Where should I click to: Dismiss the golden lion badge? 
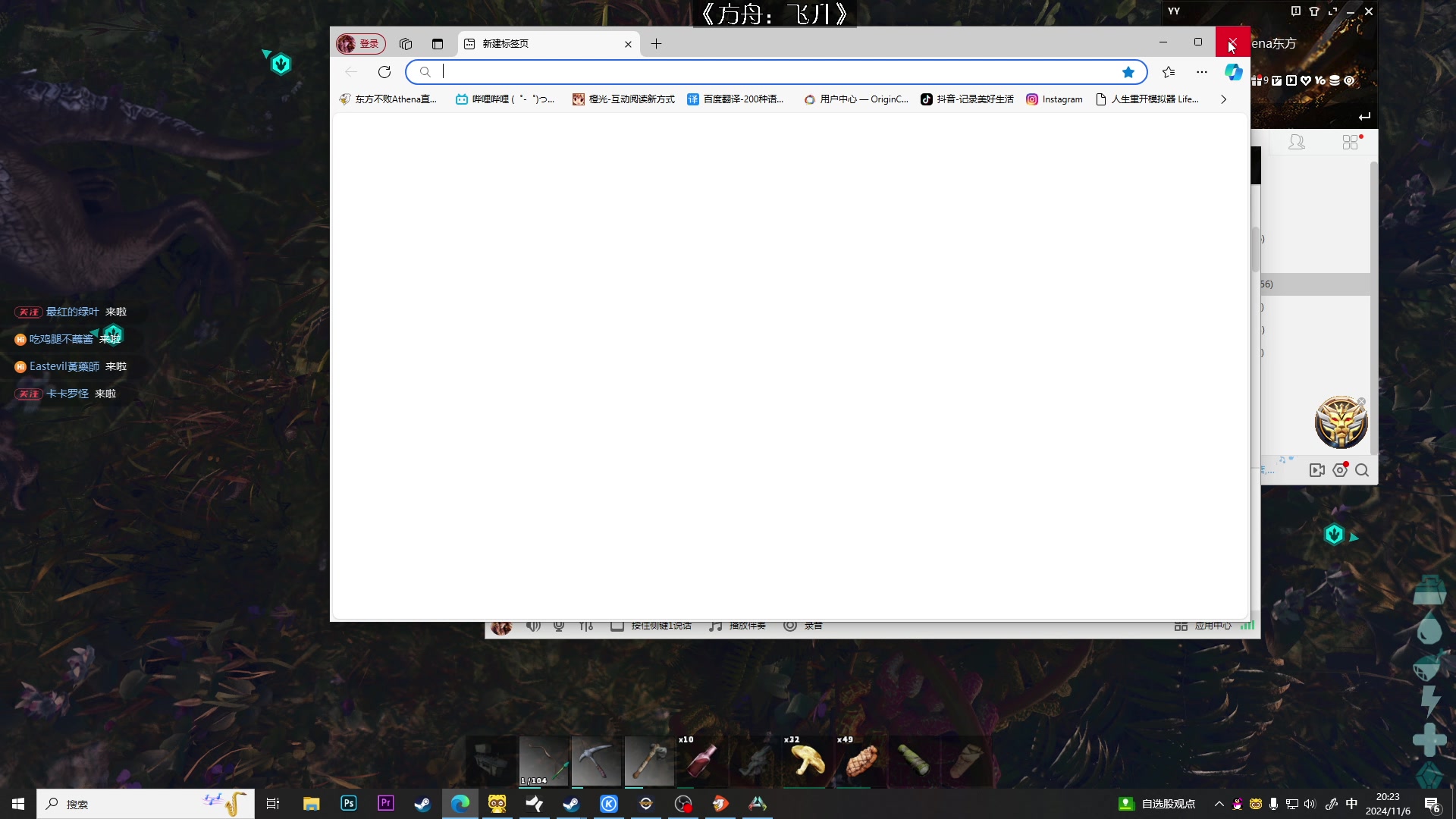tap(1361, 402)
